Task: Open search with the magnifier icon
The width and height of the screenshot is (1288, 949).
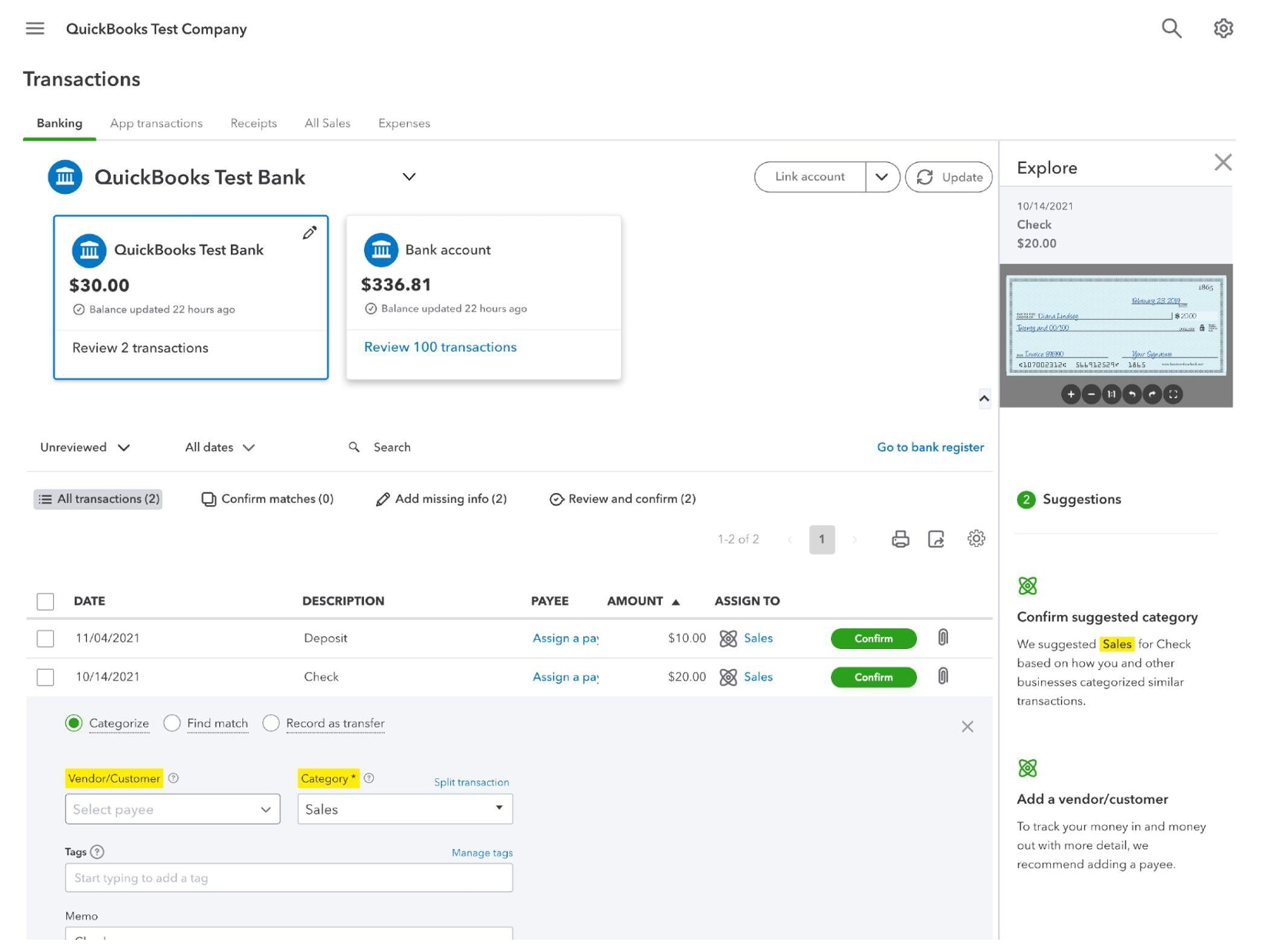Action: click(1170, 28)
